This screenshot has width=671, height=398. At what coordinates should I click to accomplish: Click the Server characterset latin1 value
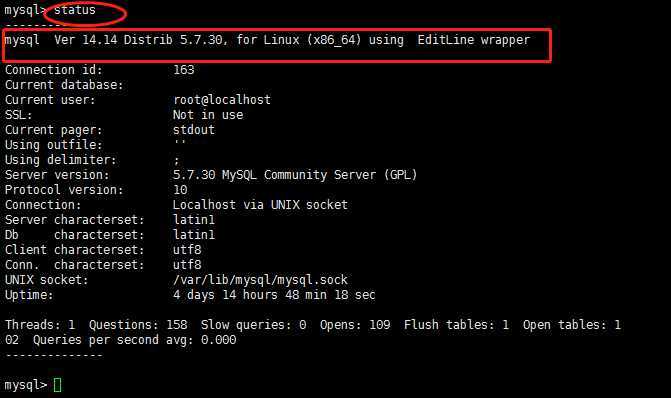(x=194, y=220)
